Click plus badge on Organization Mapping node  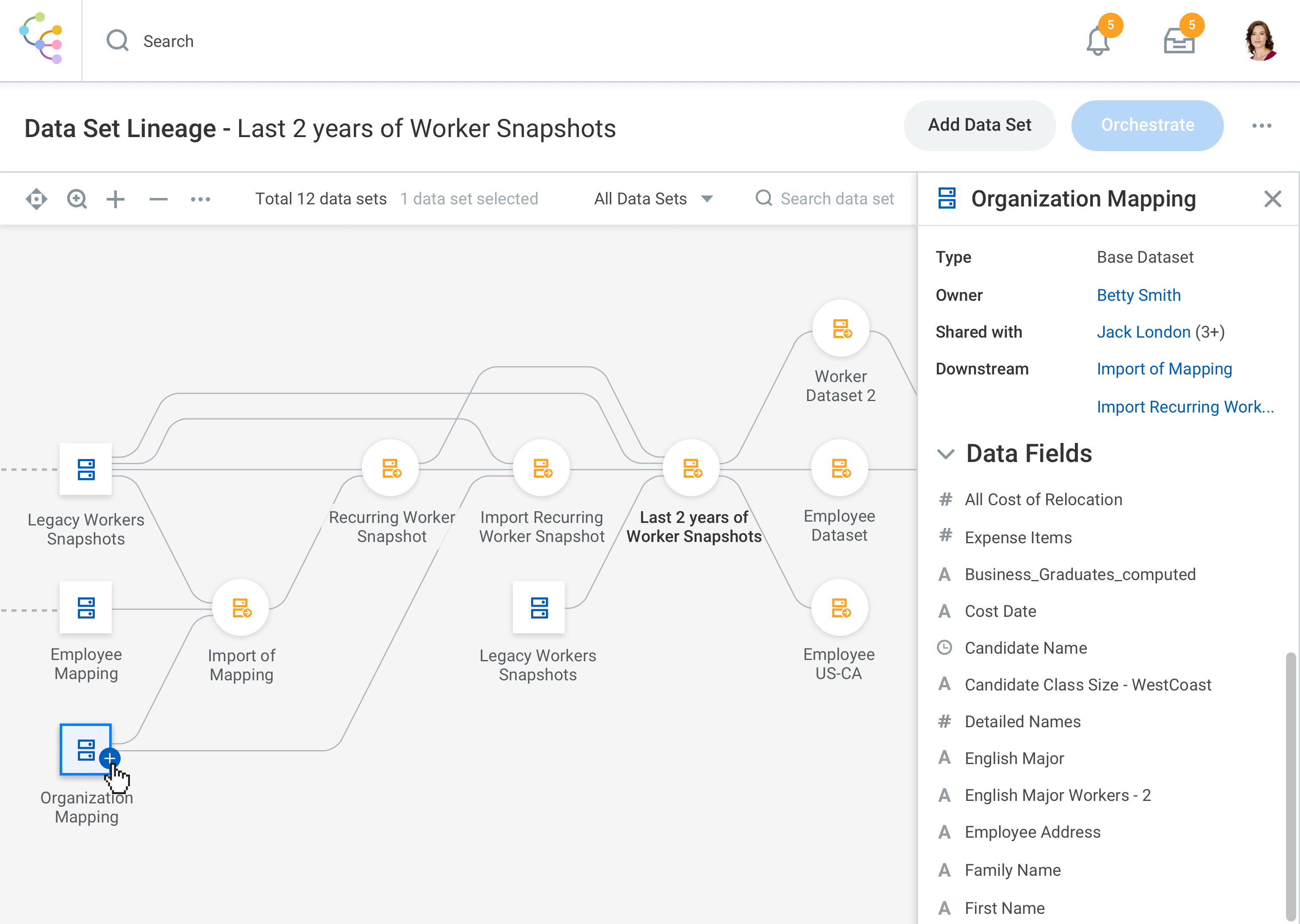point(109,758)
